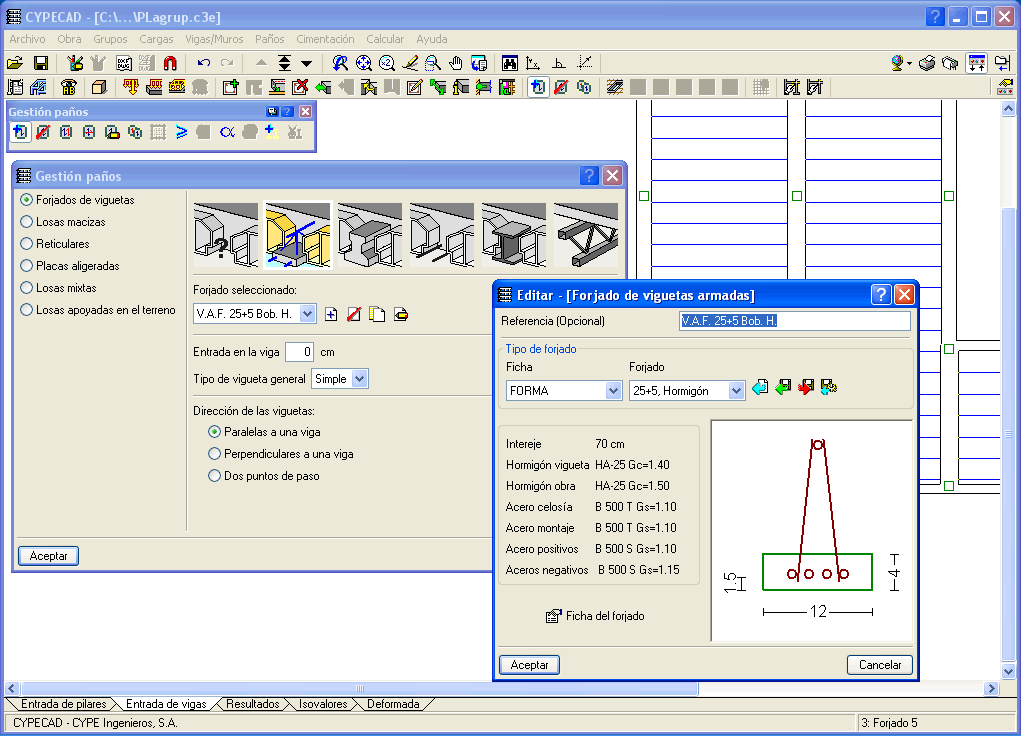Click Cancelar in the Editar dialog

880,665
